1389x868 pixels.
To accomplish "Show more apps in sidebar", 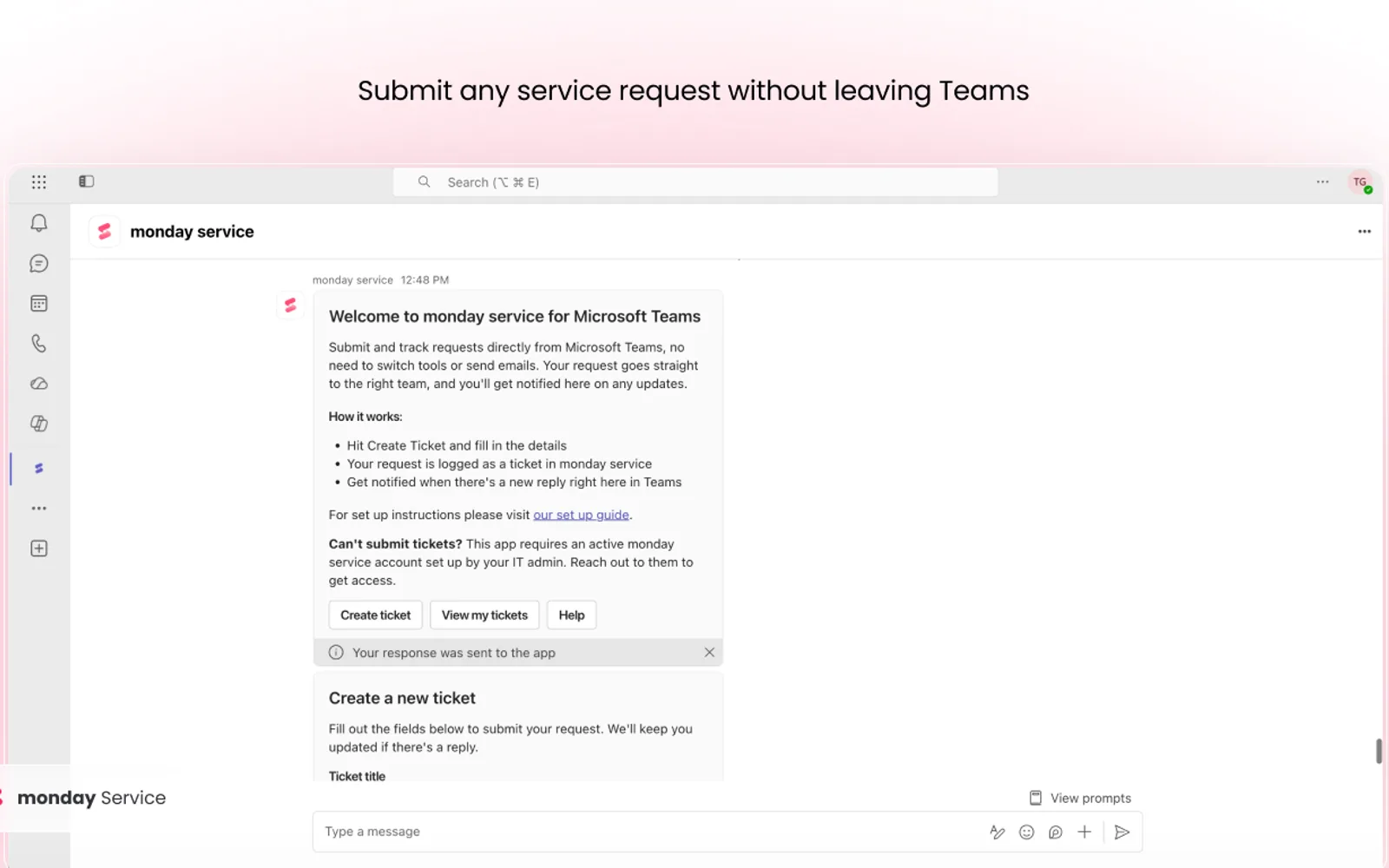I will (x=39, y=509).
